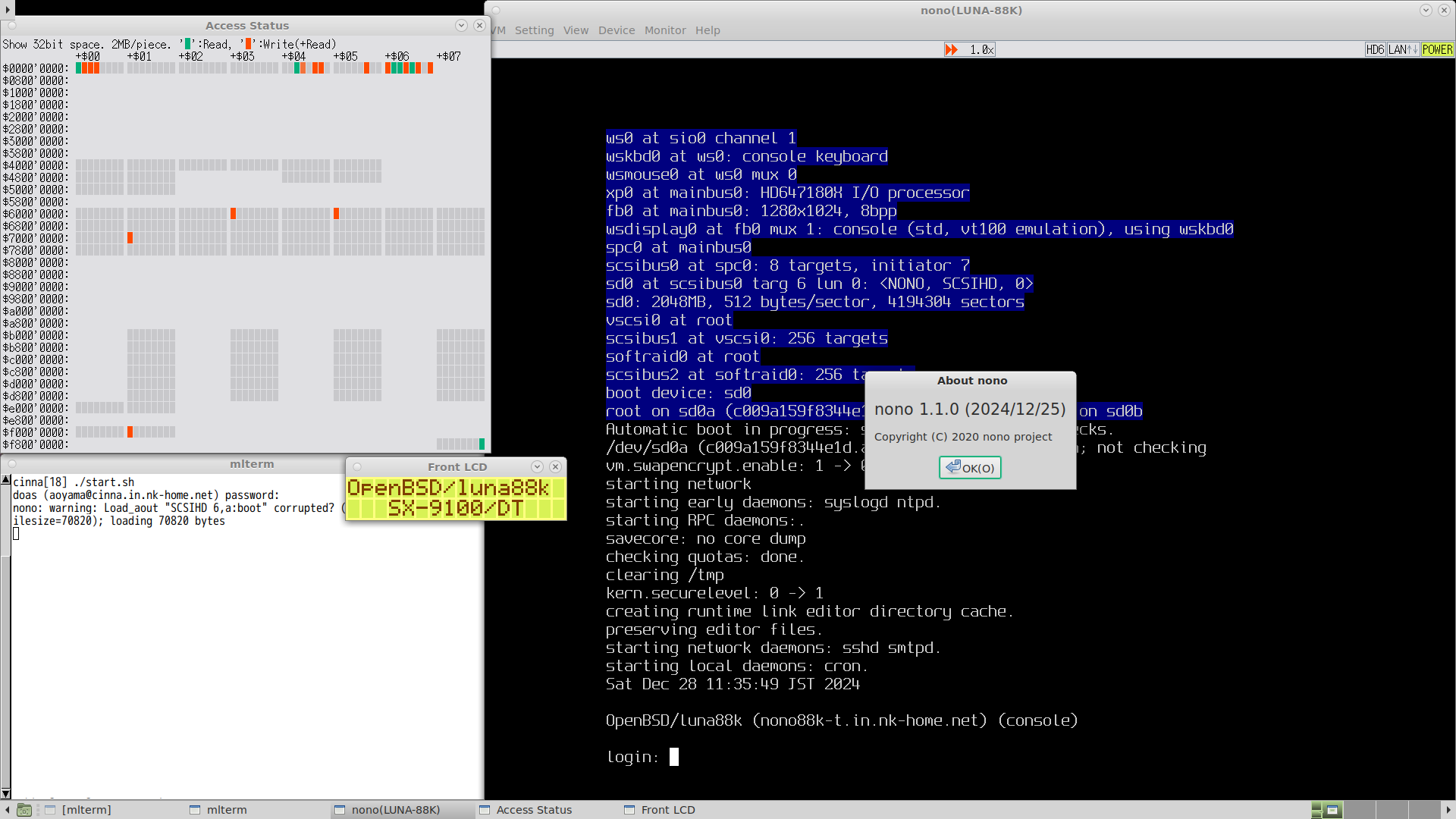1456x819 pixels.
Task: Toggle the POWER indicator
Action: 1437,49
